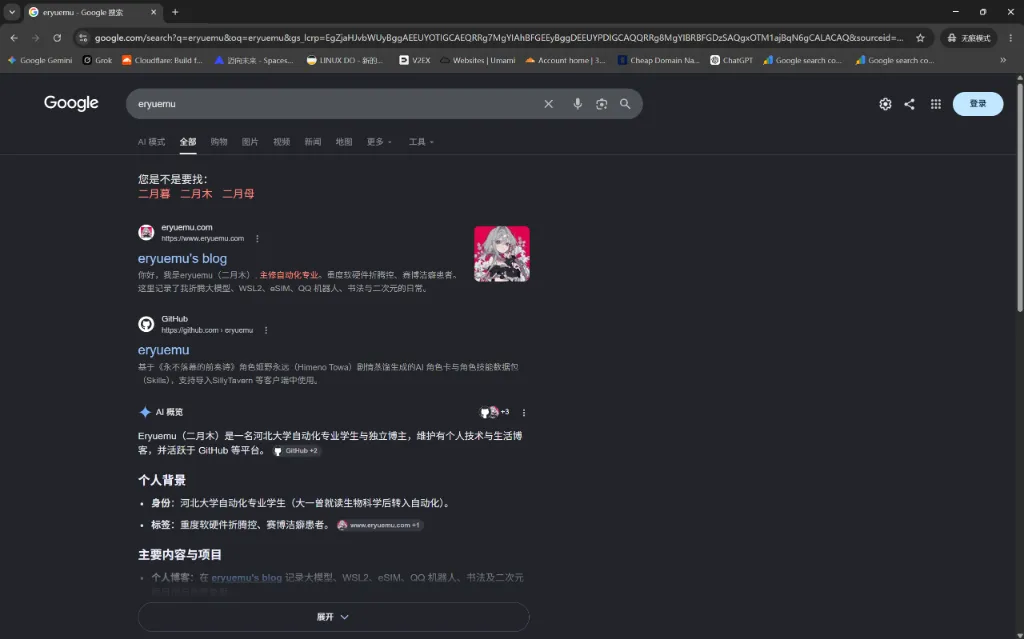Open the 工具 dropdown
Image resolution: width=1024 pixels, height=639 pixels.
point(421,142)
